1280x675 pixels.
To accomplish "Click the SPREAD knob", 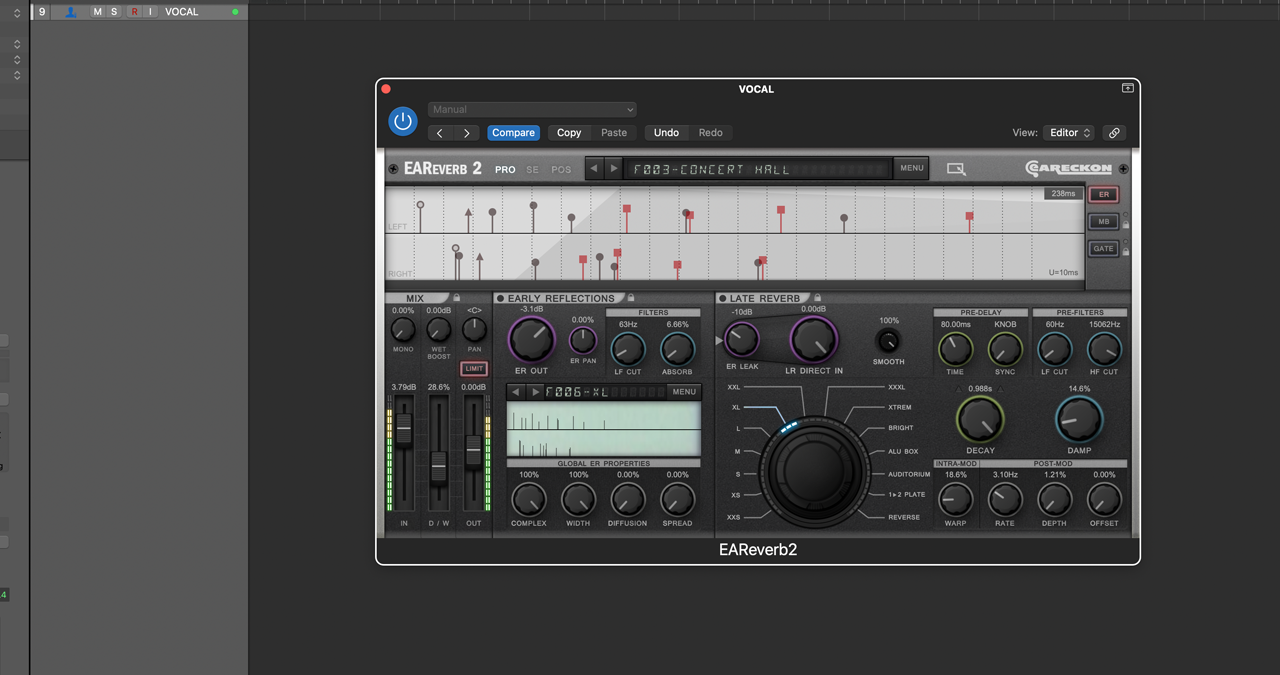I will (677, 499).
